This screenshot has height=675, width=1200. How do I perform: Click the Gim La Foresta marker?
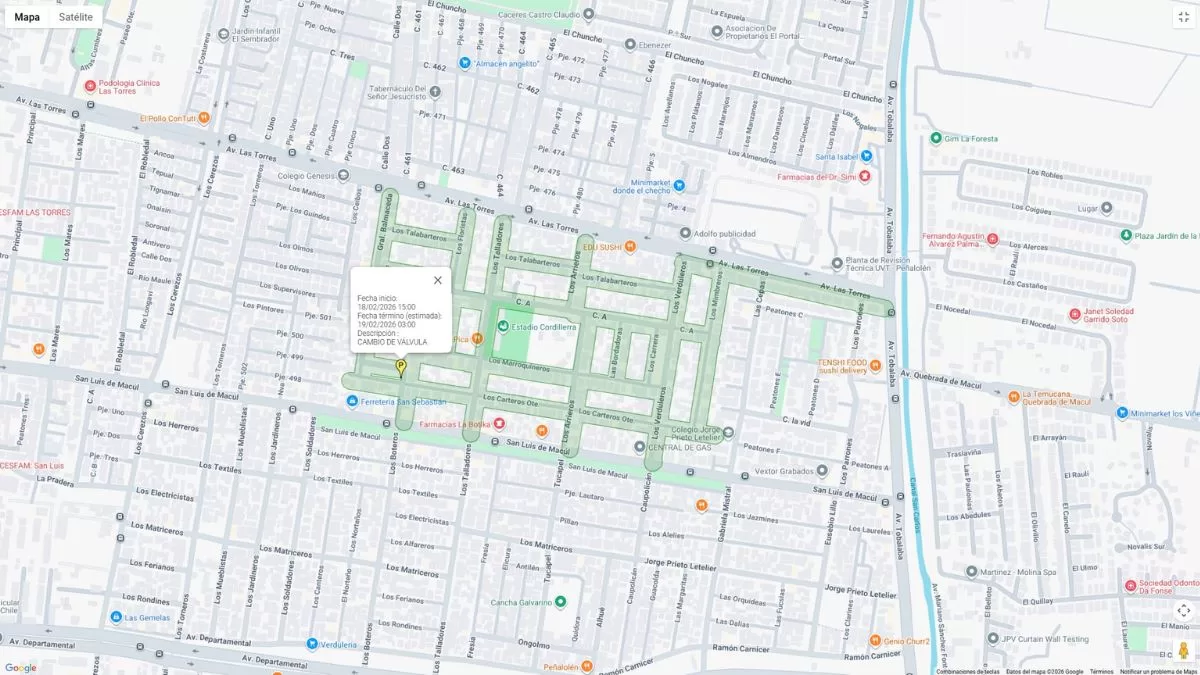click(x=935, y=138)
